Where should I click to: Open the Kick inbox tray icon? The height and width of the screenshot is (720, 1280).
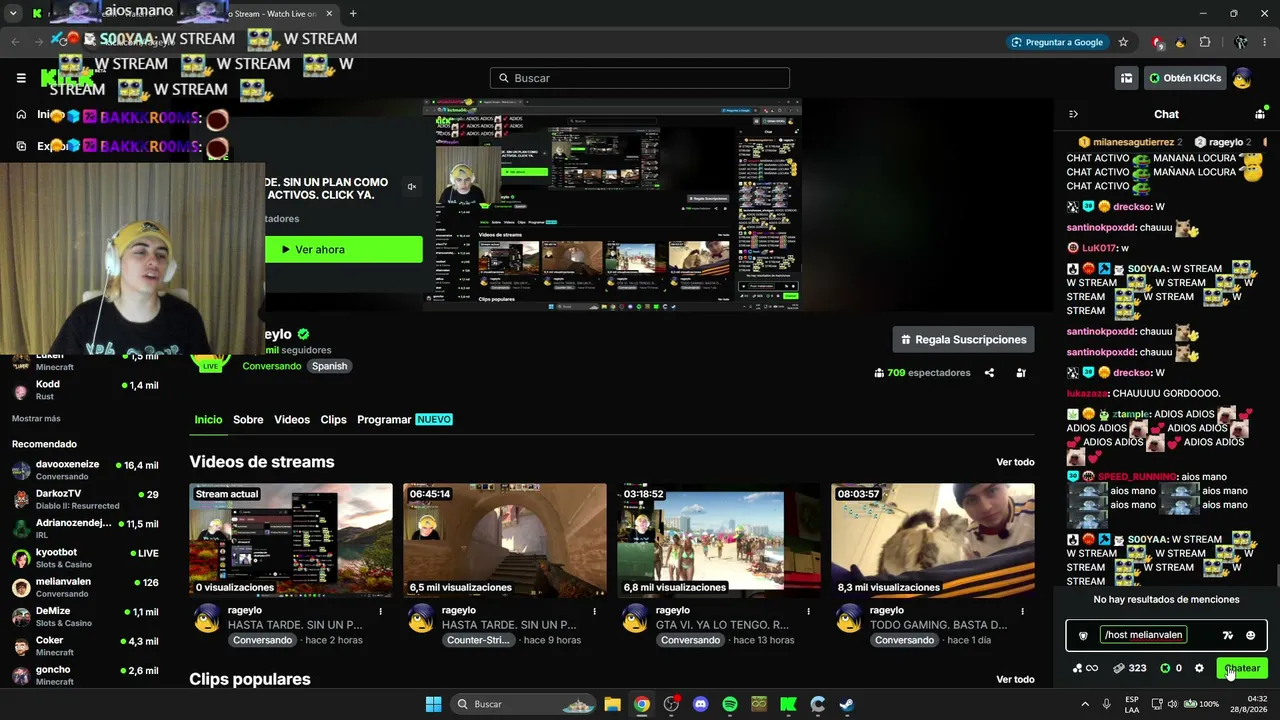click(1126, 78)
